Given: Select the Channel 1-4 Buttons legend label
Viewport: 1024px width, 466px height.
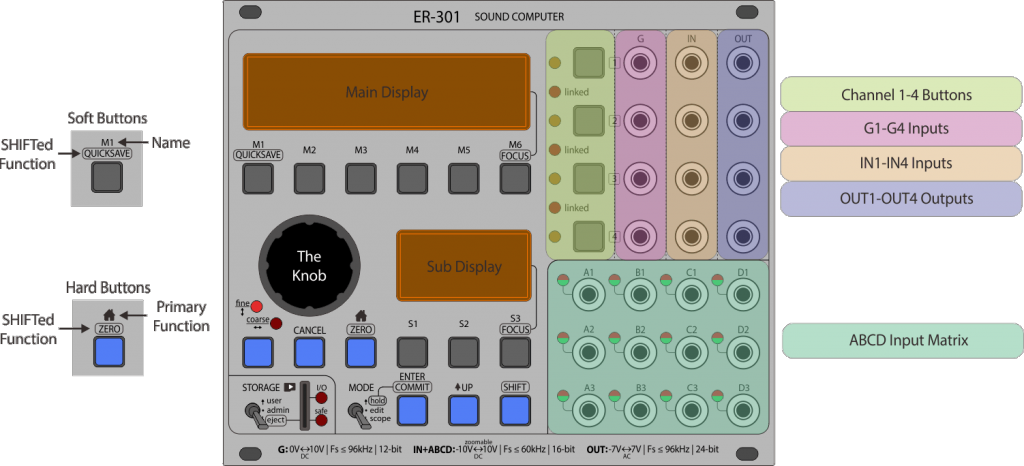Looking at the screenshot, I should (901, 95).
